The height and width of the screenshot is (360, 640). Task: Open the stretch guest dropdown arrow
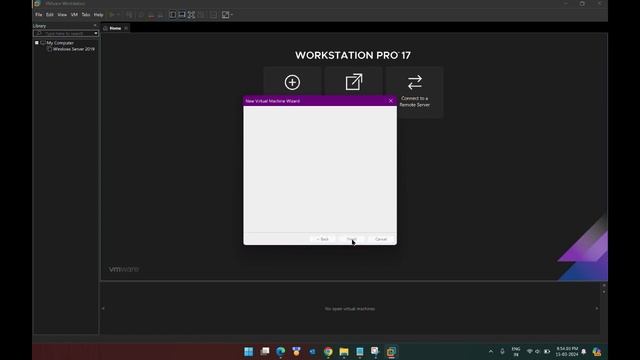232,15
